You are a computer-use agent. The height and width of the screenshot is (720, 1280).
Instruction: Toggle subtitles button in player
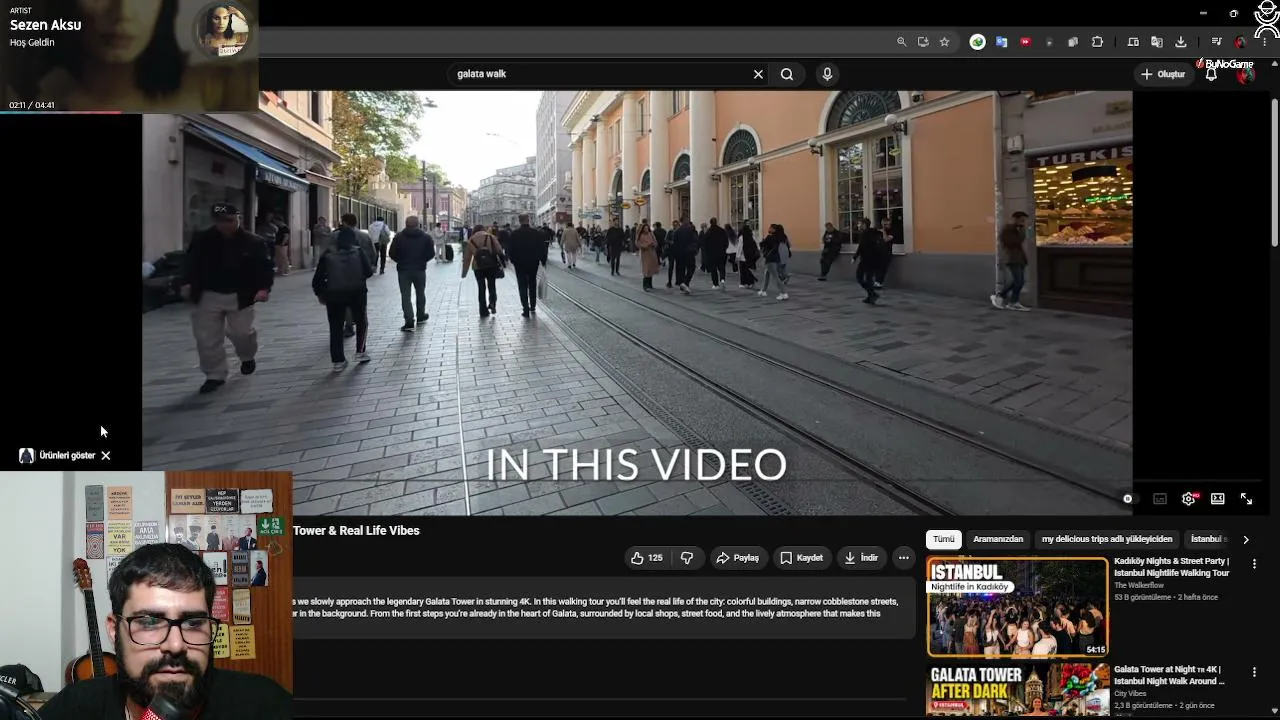(x=1160, y=499)
